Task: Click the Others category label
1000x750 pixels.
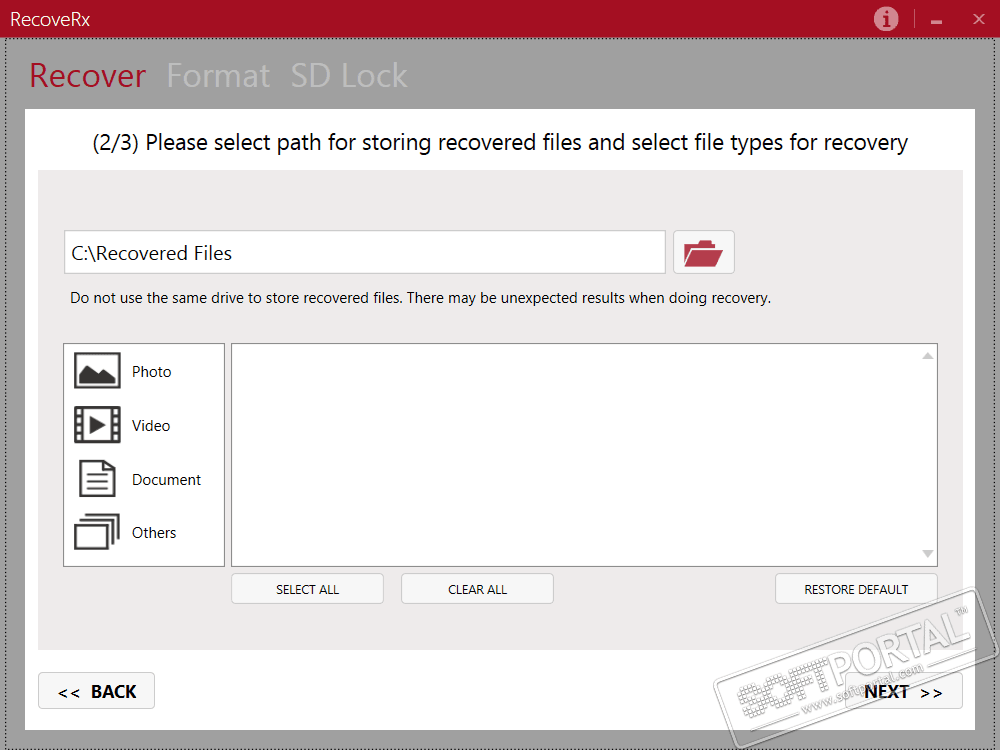Action: point(154,533)
